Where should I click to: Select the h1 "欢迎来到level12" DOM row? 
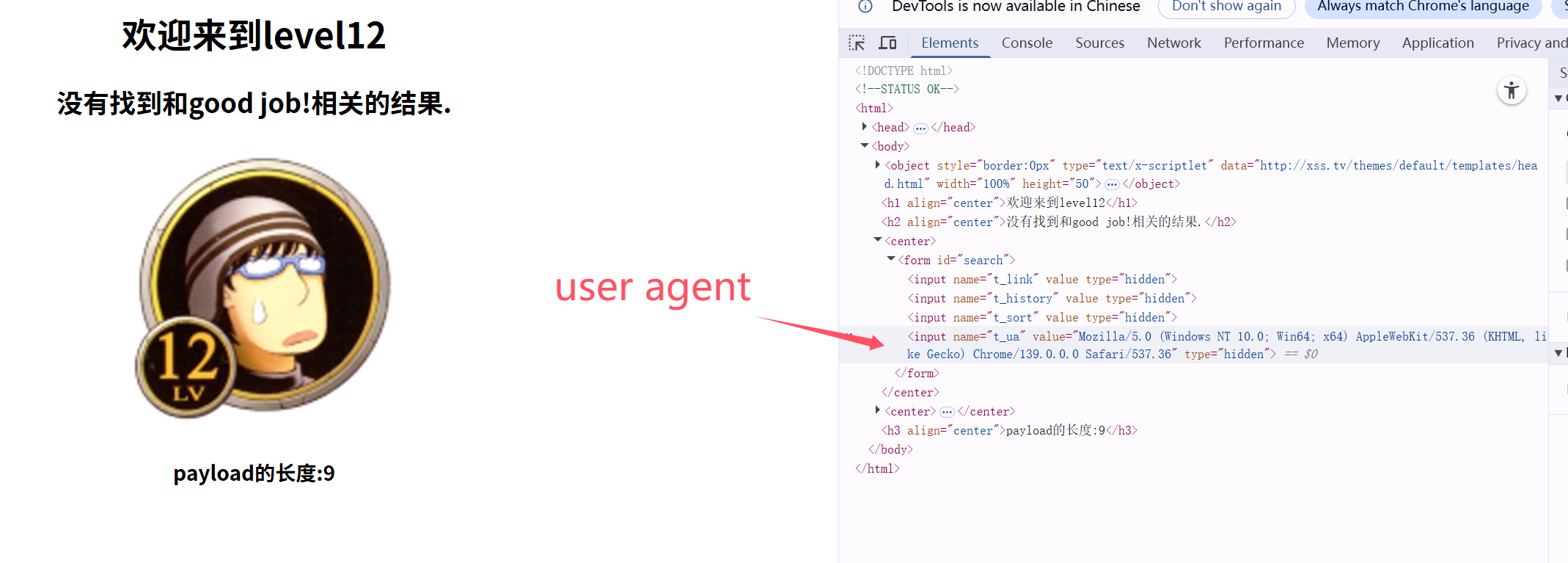point(1009,203)
